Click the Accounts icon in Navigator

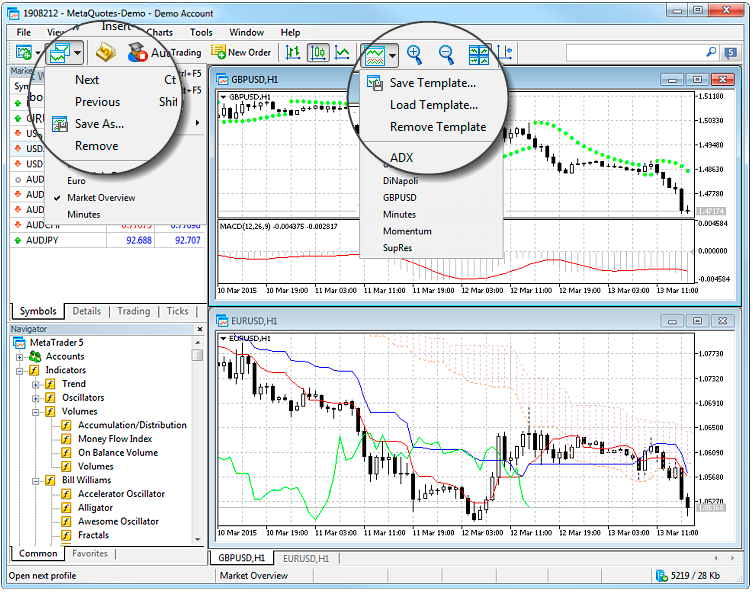pos(35,357)
